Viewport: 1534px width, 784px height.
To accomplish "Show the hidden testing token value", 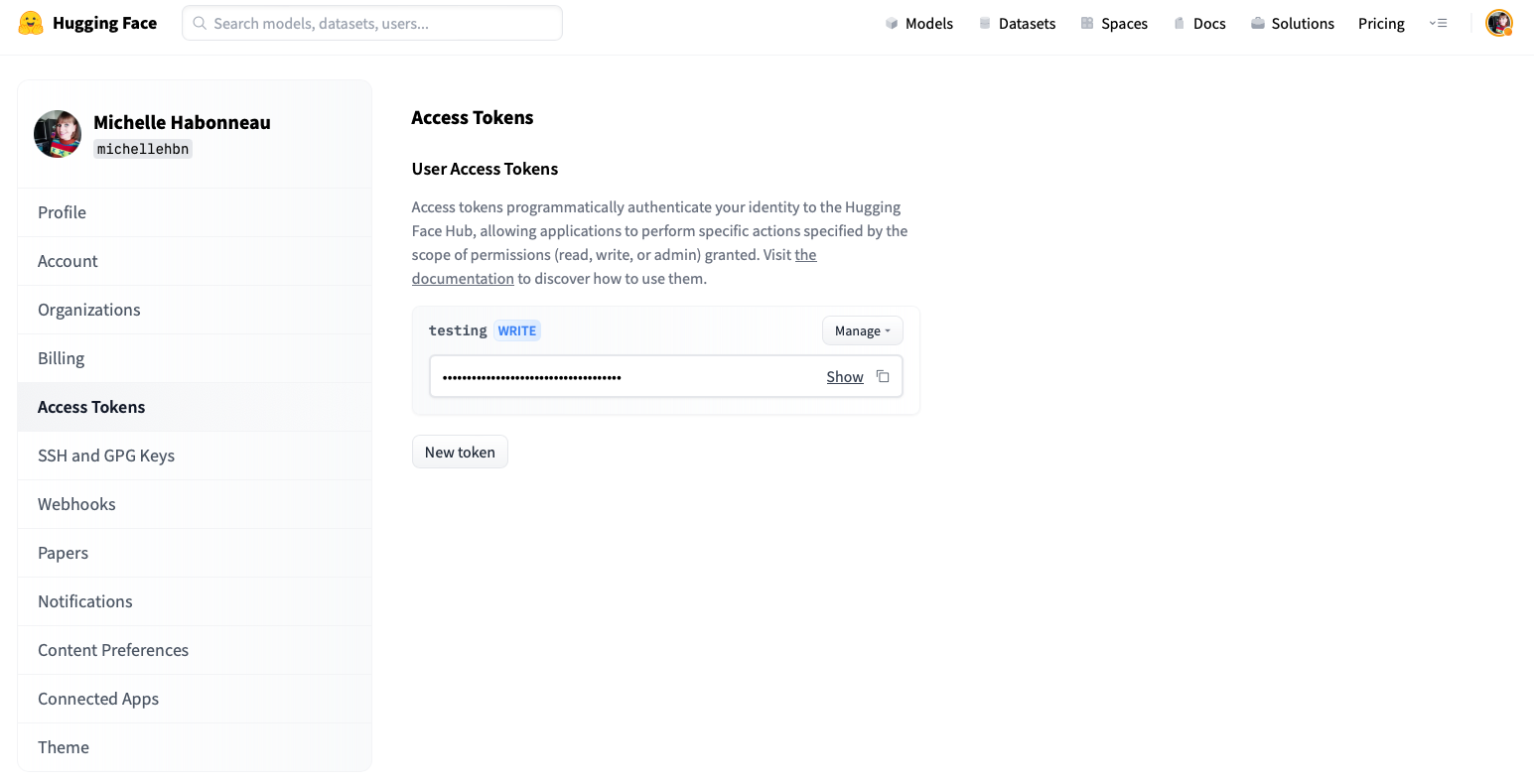I will point(844,376).
